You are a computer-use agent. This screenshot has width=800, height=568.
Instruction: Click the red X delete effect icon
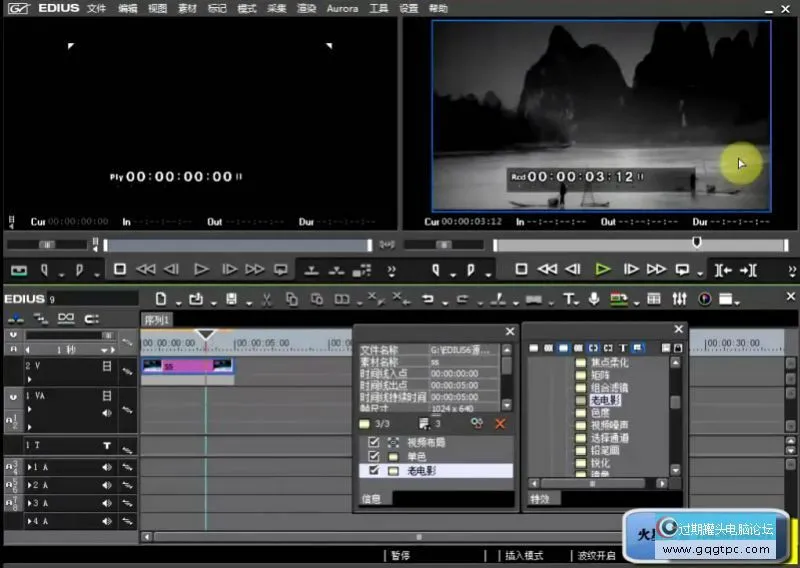500,424
